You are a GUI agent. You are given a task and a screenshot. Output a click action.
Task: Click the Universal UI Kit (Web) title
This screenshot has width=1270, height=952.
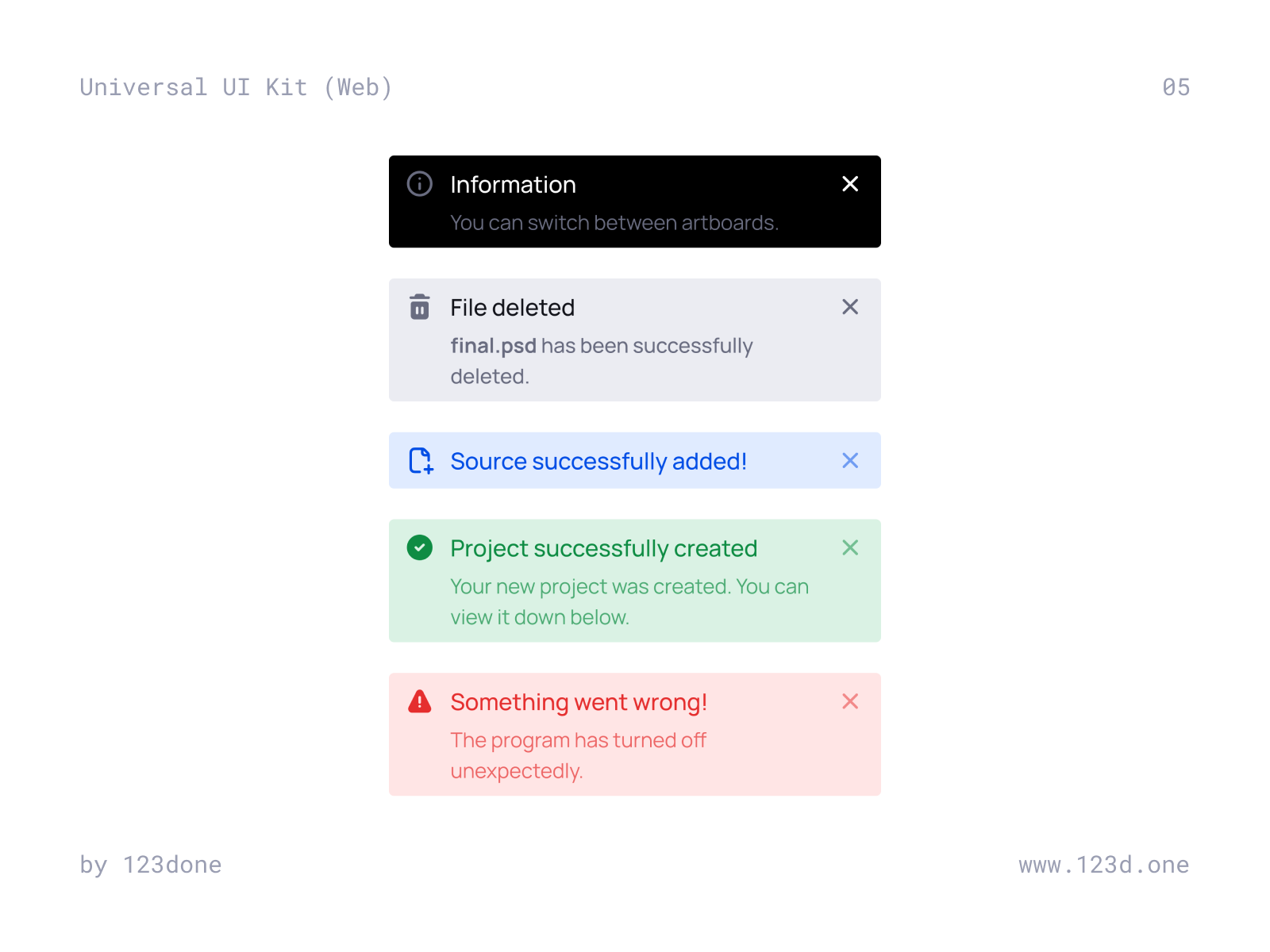pos(236,87)
